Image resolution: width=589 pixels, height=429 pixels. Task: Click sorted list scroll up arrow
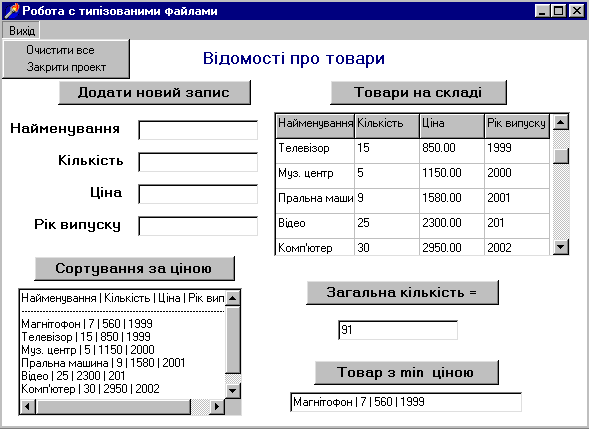point(233,298)
